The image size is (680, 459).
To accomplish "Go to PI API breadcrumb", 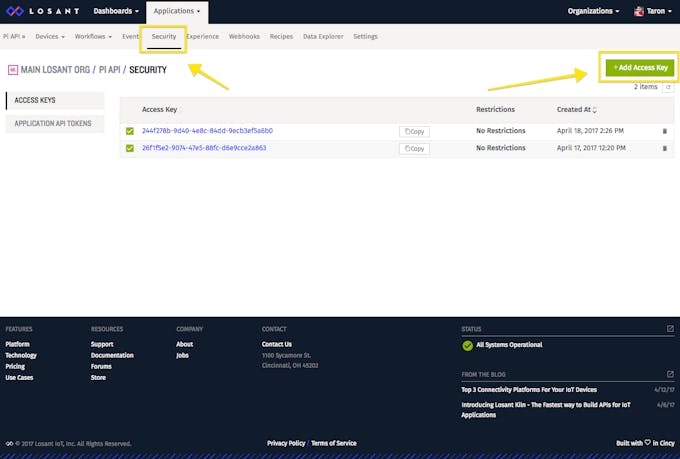I will [109, 70].
